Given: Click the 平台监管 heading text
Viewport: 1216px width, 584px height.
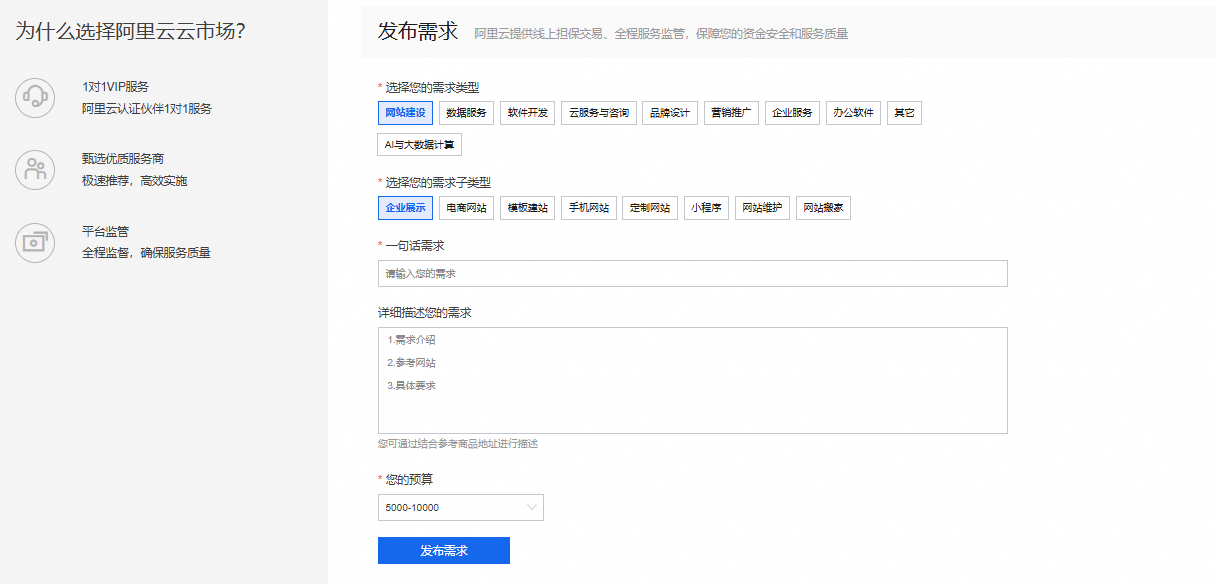Looking at the screenshot, I should click(x=105, y=231).
